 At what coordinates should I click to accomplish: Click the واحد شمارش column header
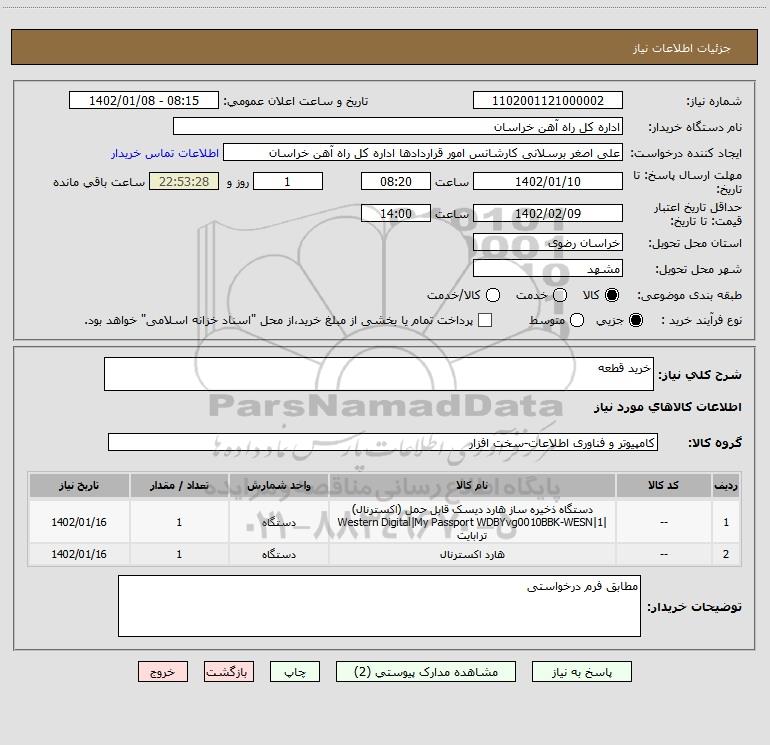[278, 485]
